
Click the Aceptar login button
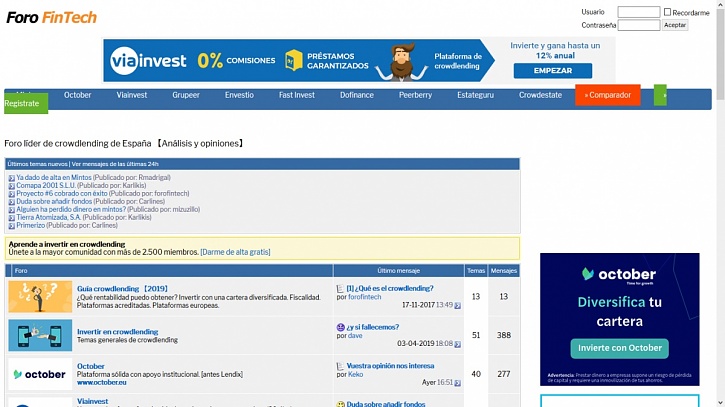[675, 25]
